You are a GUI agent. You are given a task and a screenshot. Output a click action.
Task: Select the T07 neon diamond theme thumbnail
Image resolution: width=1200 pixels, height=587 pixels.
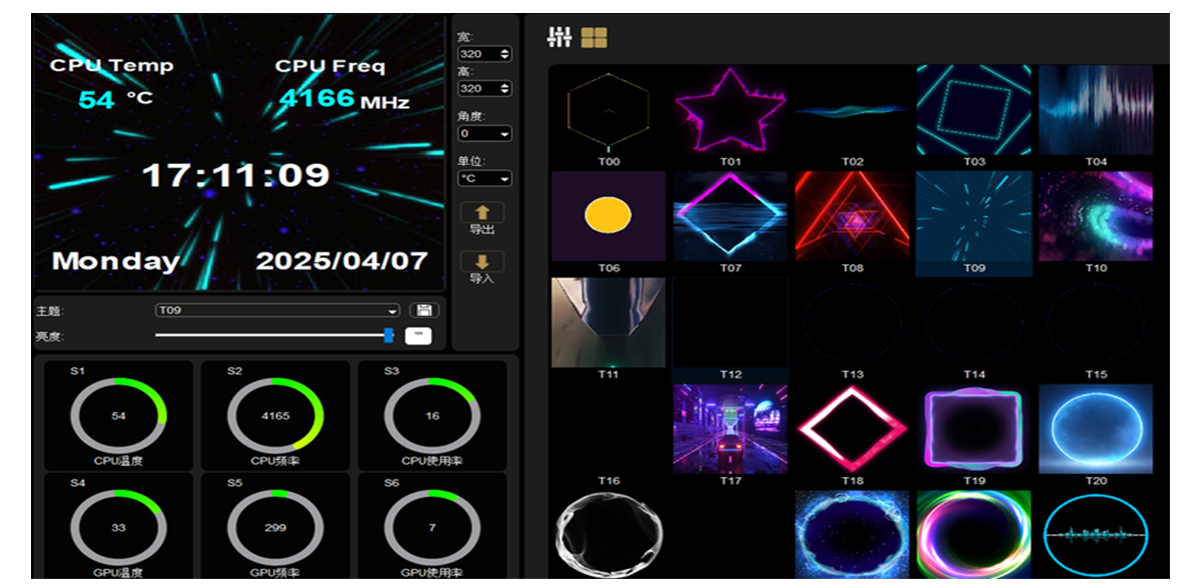(x=730, y=216)
